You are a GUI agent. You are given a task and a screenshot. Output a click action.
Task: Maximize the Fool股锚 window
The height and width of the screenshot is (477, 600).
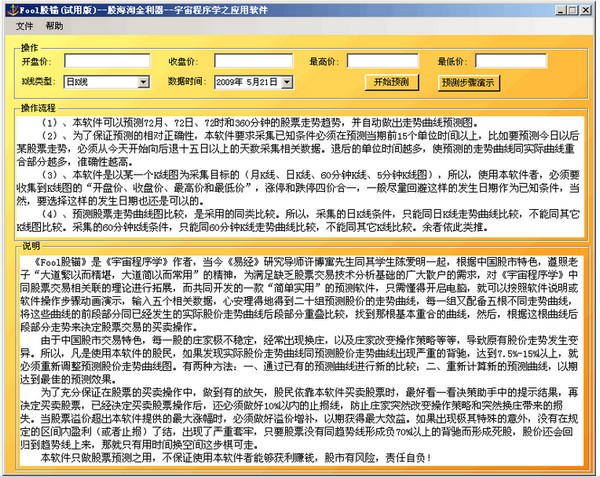572,10
